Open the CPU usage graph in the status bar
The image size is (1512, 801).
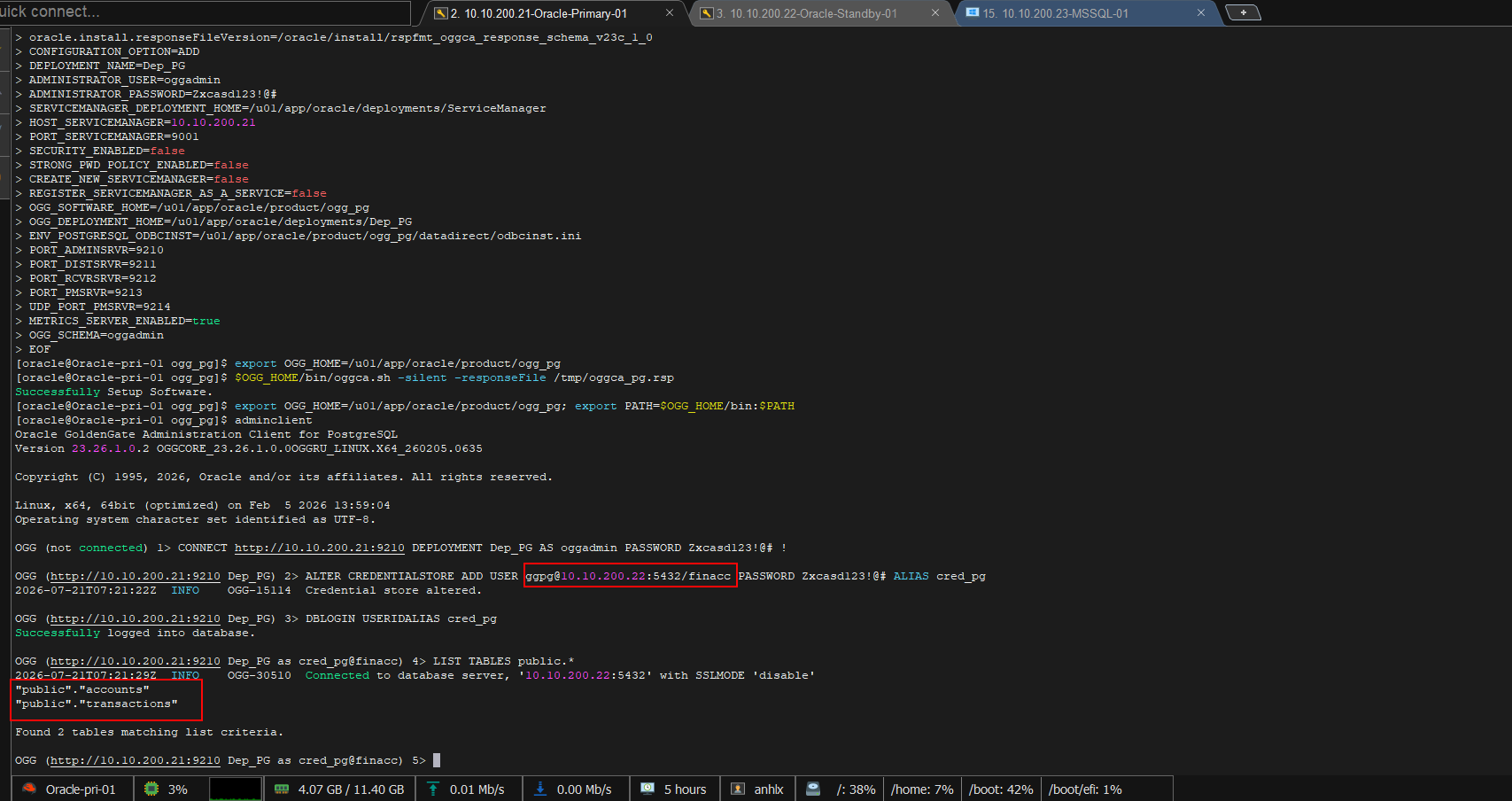coord(236,789)
